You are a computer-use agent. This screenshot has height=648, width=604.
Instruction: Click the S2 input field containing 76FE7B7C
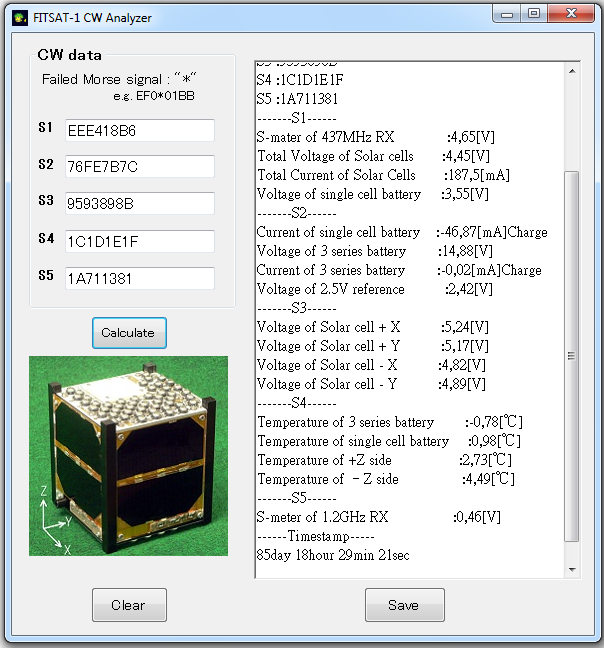(x=140, y=167)
